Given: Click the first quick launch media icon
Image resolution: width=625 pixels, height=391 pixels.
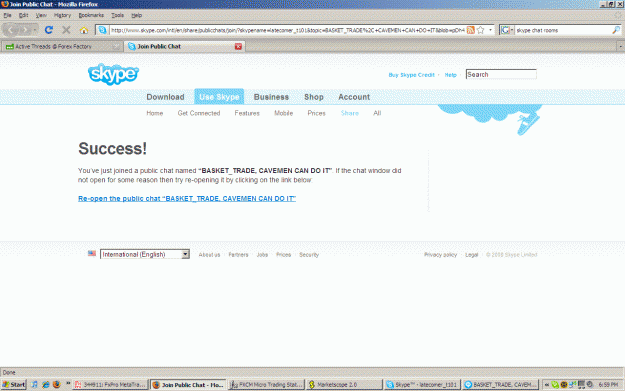Looking at the screenshot, I should coord(34,385).
